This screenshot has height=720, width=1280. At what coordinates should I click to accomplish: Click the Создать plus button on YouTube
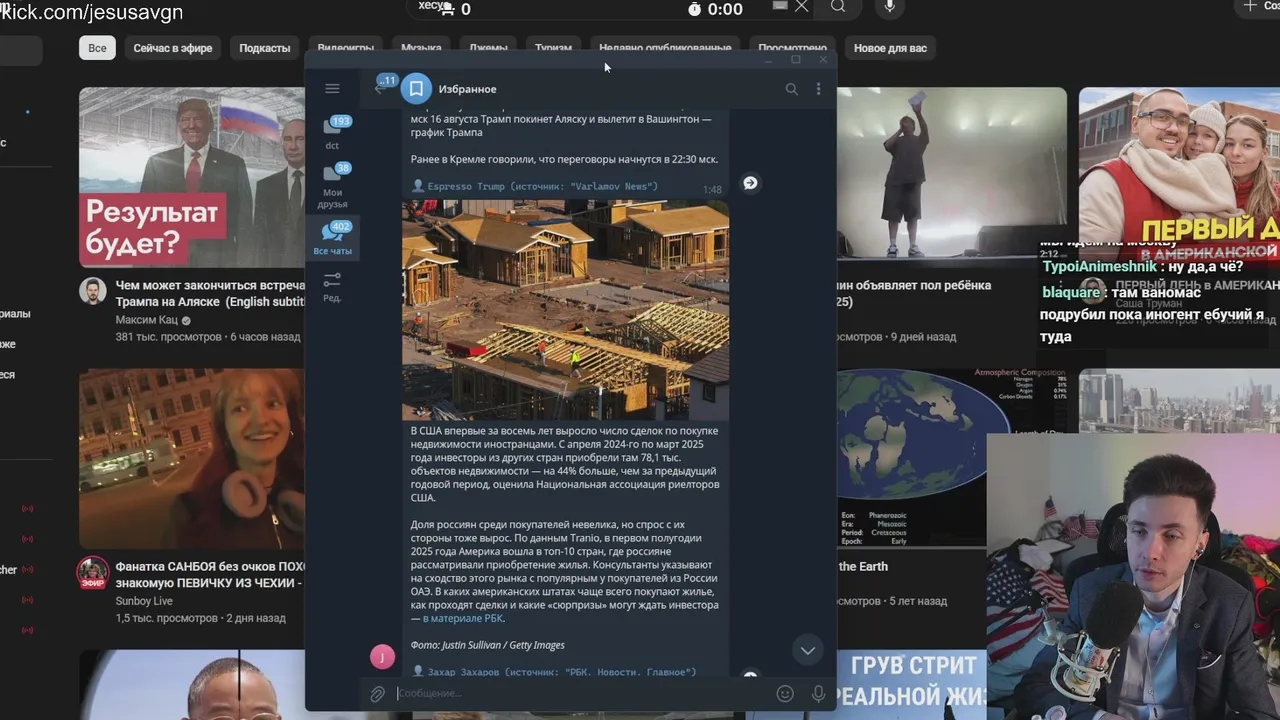pos(1259,7)
